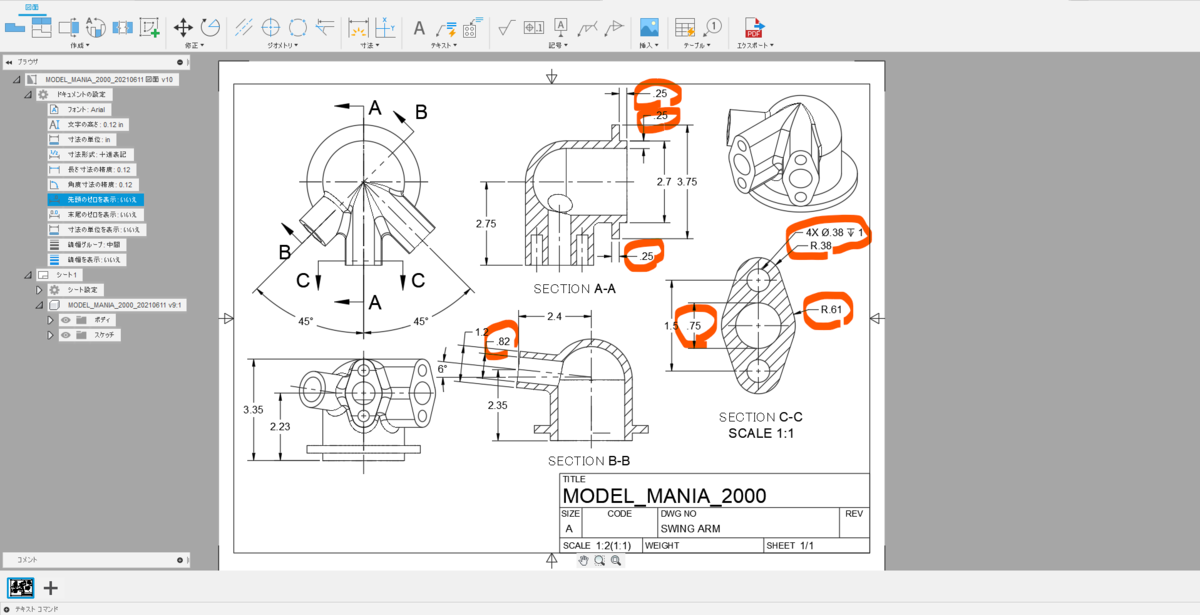
Task: Click the base view creation icon
Action: 15,27
